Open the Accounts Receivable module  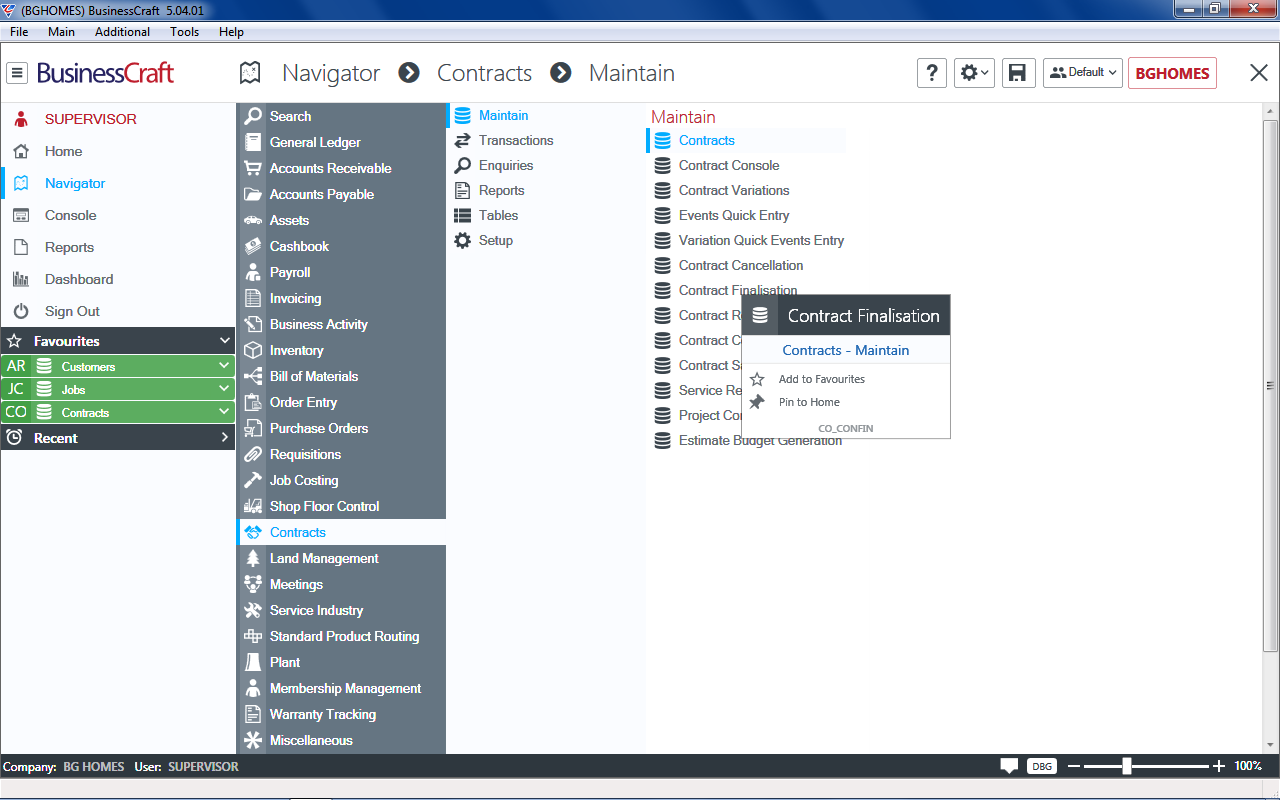(x=341, y=168)
